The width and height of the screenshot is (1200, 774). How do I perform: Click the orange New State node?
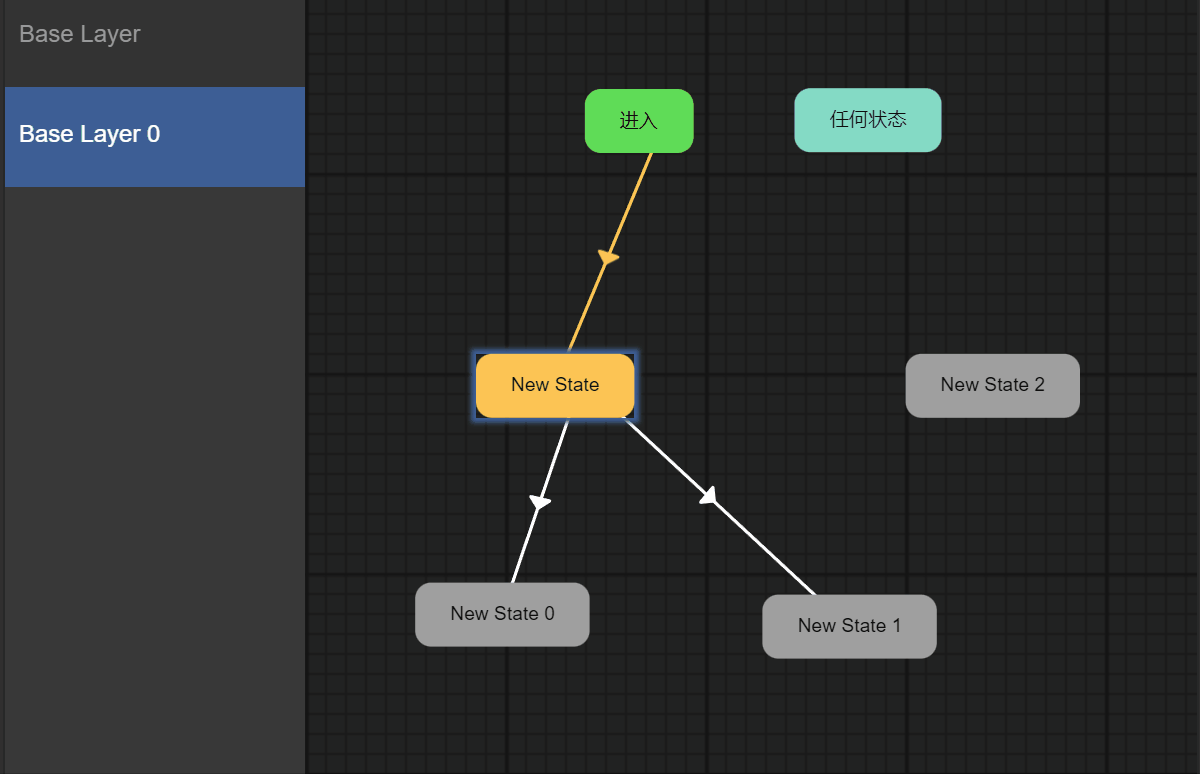coord(554,385)
